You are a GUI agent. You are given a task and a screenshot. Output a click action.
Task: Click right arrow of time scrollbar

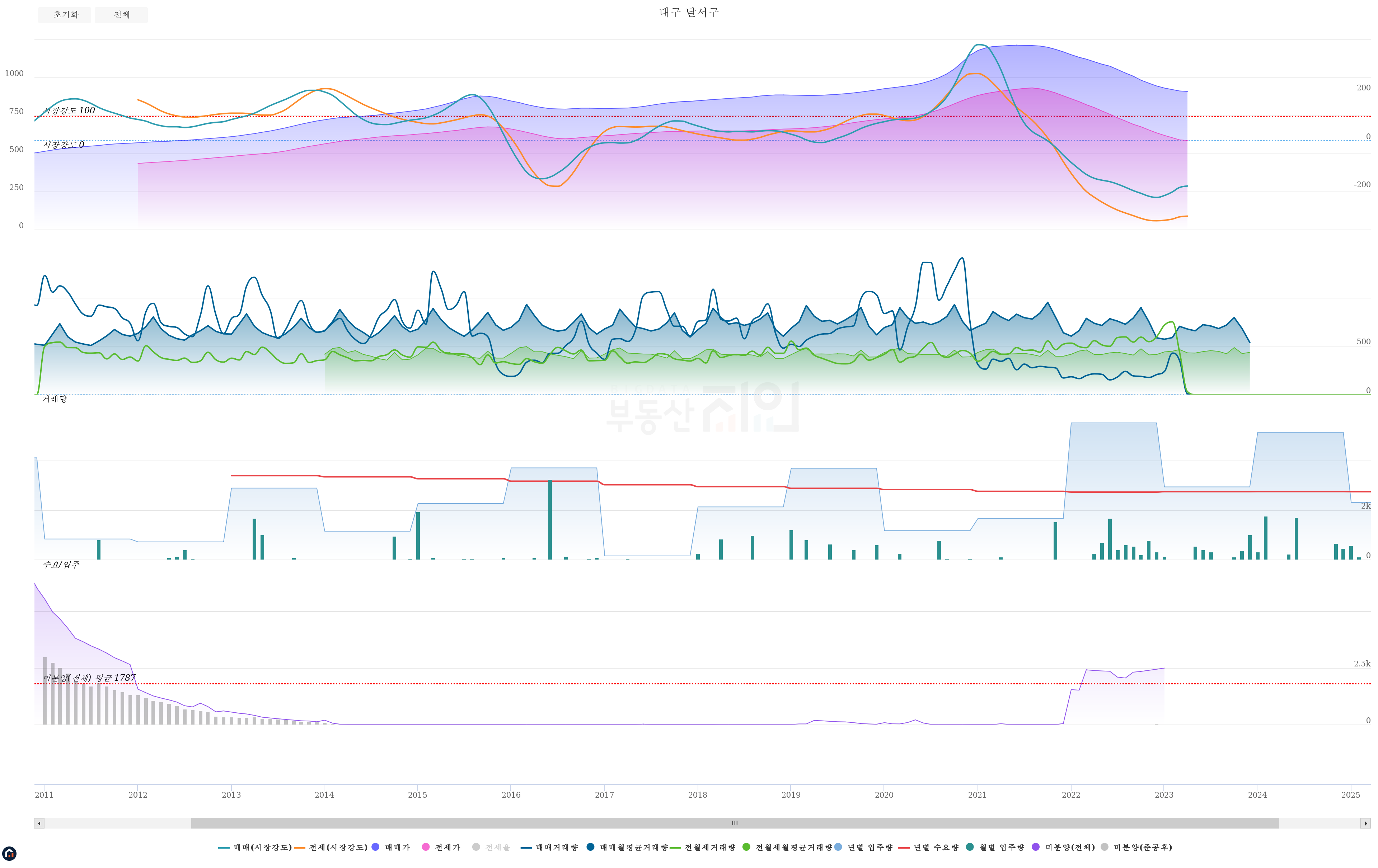coord(1365,824)
